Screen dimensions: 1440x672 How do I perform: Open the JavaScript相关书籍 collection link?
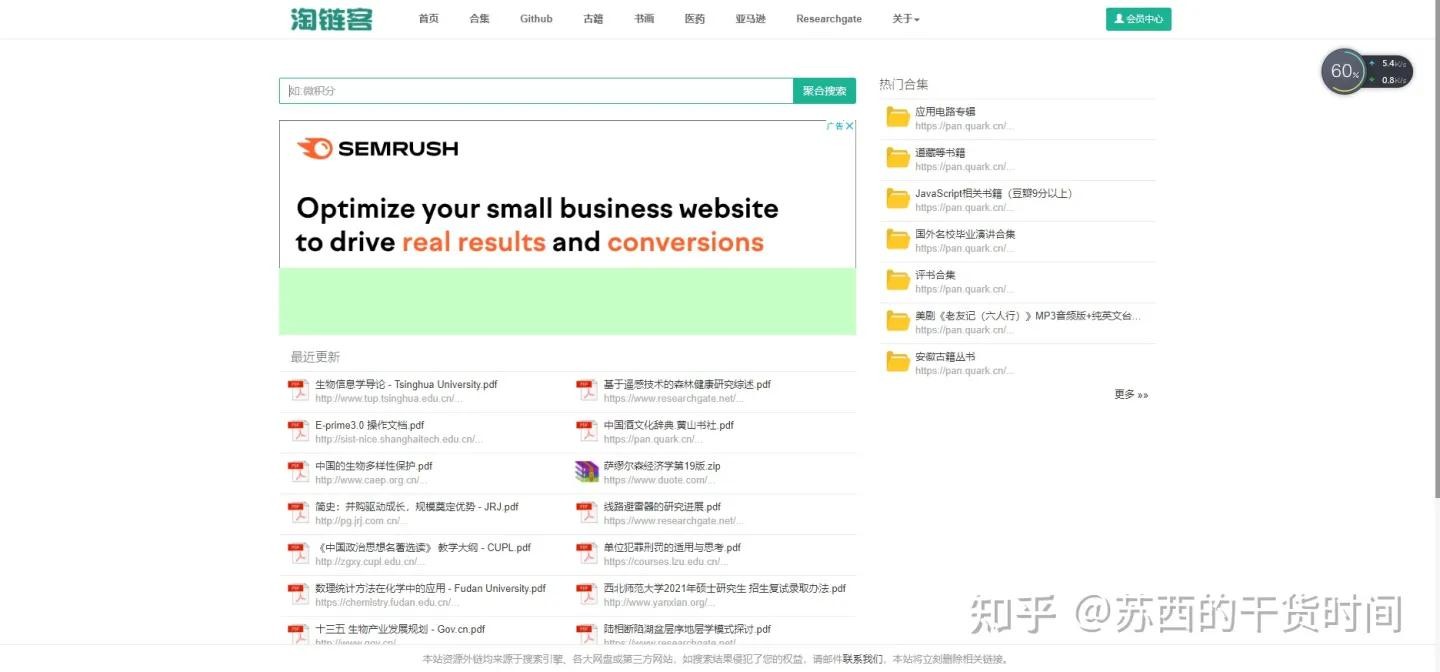pos(993,193)
